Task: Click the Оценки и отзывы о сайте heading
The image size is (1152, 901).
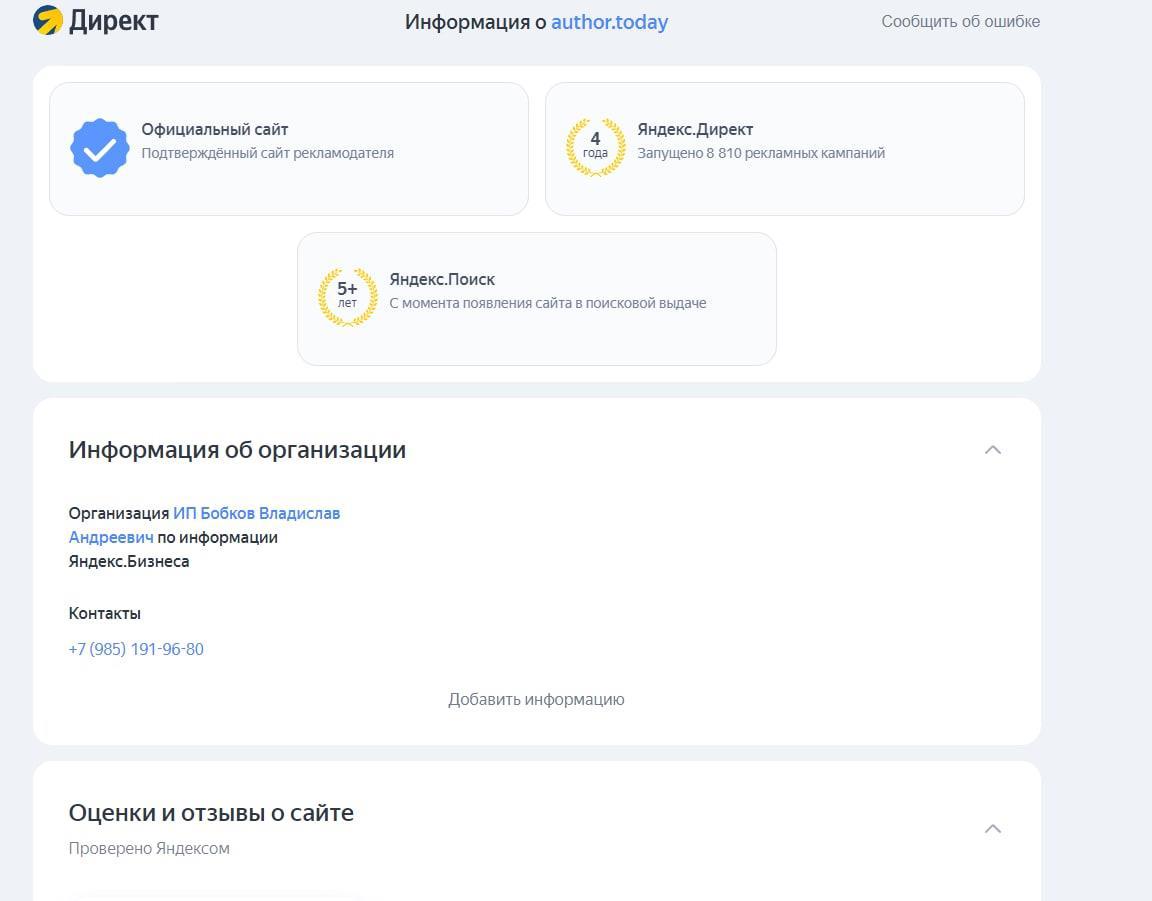Action: 211,813
